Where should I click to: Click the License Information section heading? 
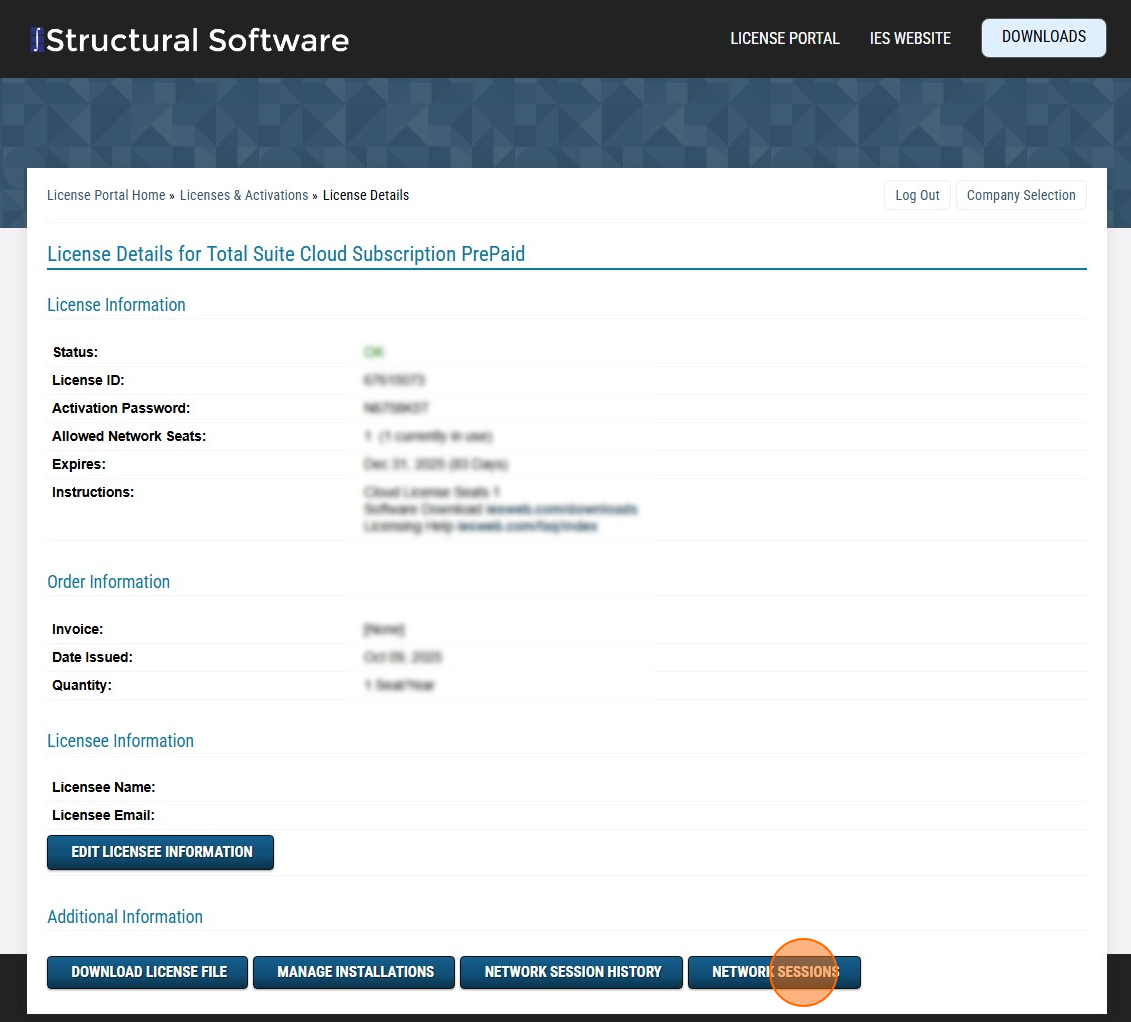pyautogui.click(x=116, y=305)
